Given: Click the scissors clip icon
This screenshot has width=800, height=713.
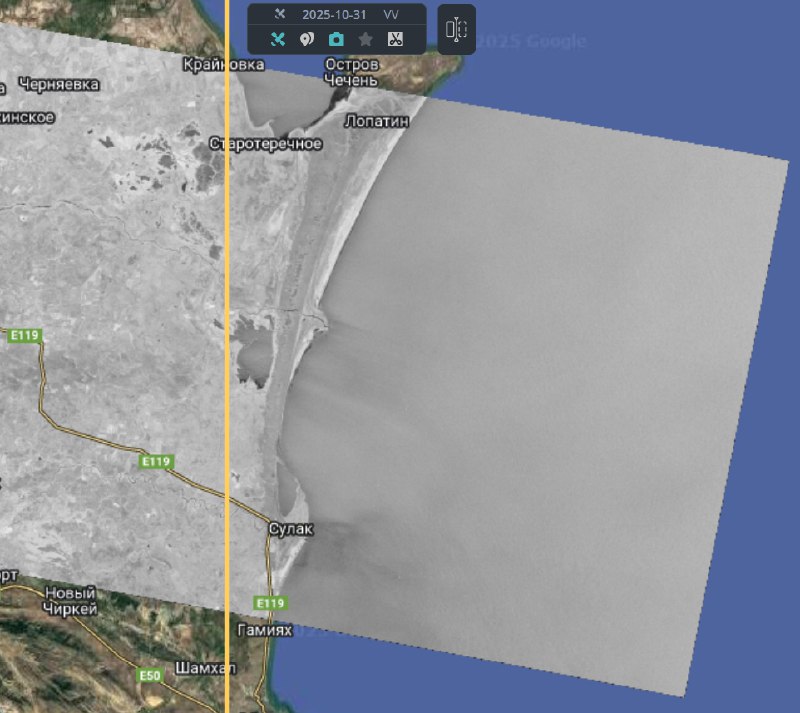Looking at the screenshot, I should click(x=395, y=39).
